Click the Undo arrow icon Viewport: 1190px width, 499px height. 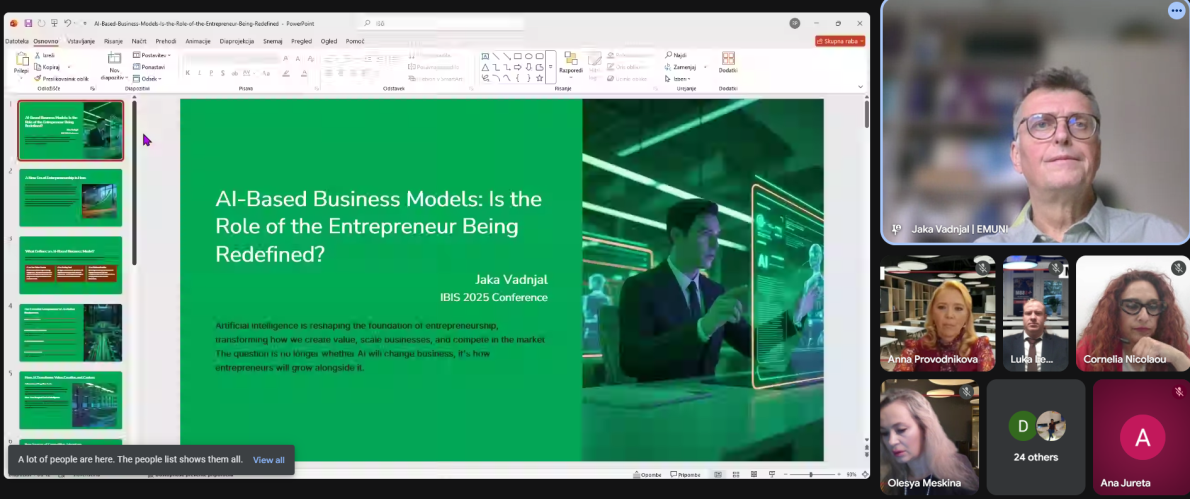click(x=67, y=23)
